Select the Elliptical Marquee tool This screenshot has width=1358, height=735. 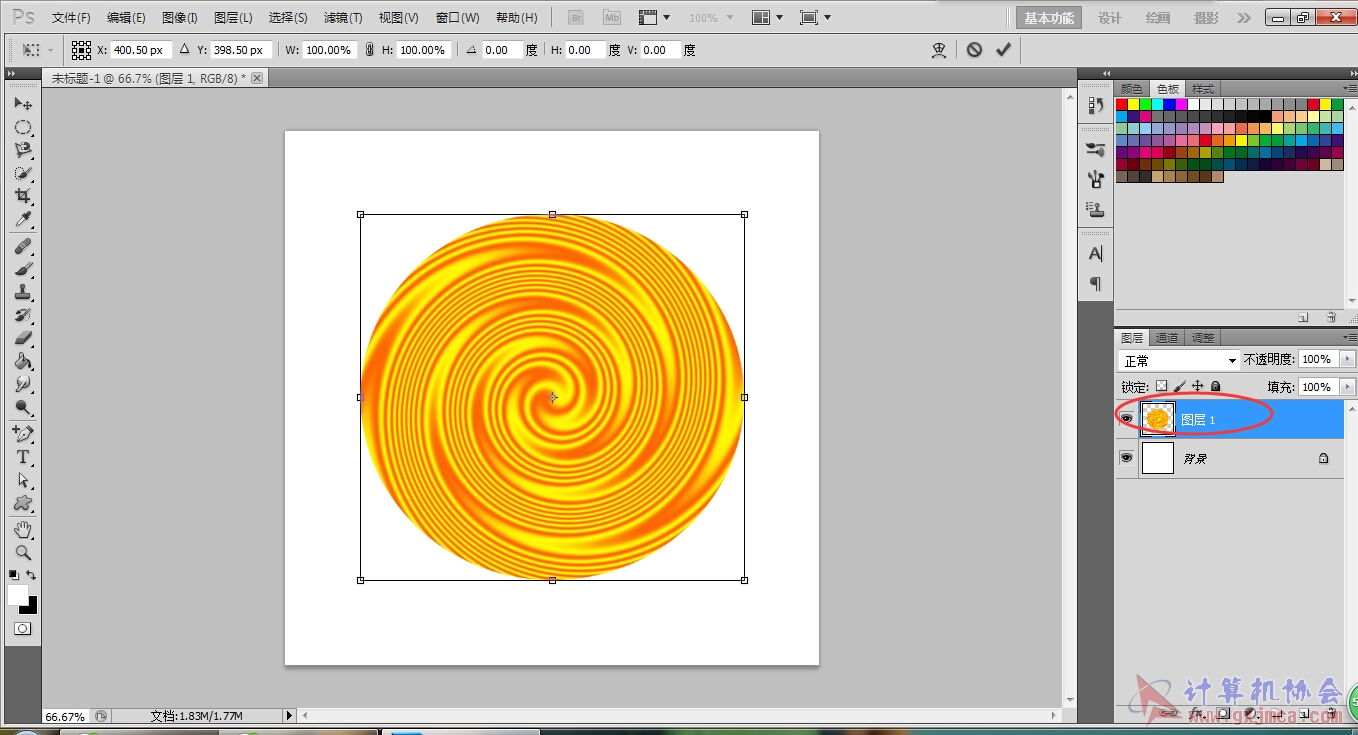pos(23,127)
